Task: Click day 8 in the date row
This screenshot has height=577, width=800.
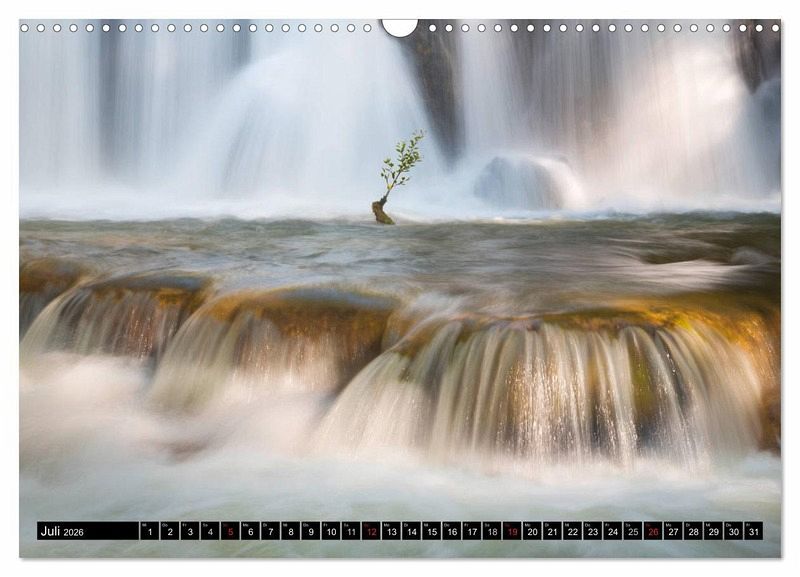Action: pyautogui.click(x=290, y=531)
